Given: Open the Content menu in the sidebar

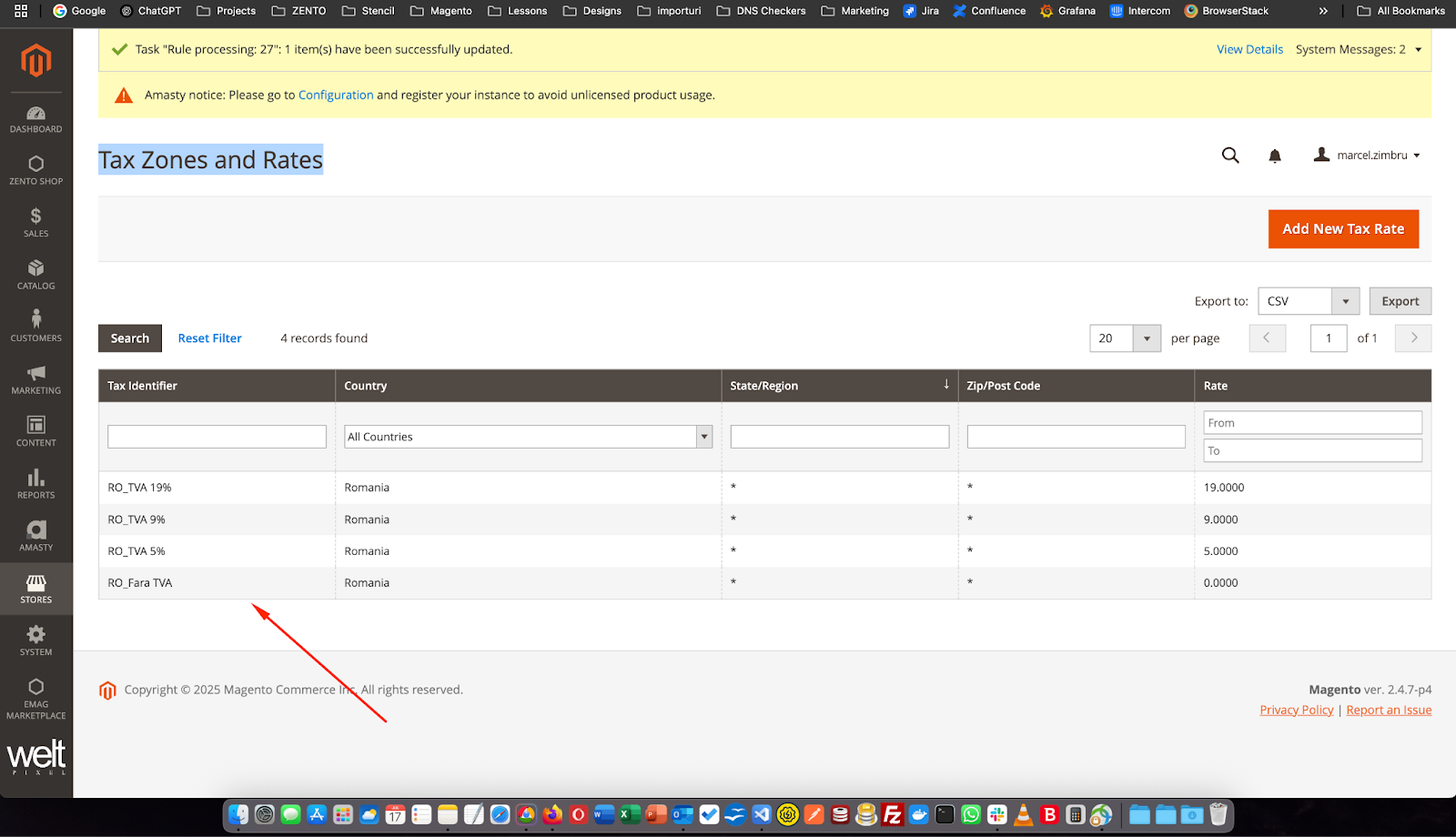Looking at the screenshot, I should tap(36, 431).
